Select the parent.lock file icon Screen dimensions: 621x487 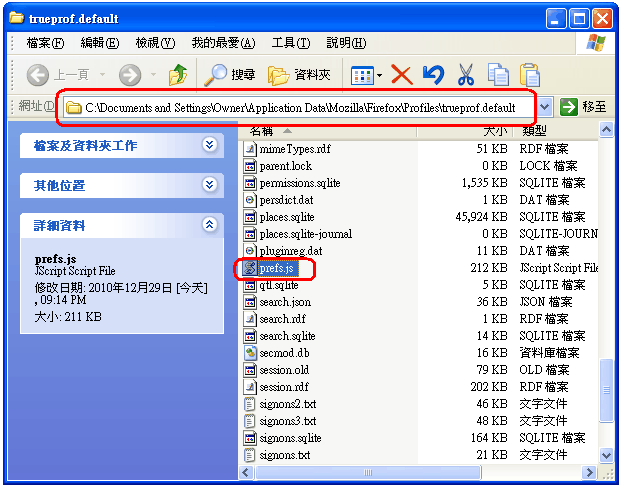250,166
